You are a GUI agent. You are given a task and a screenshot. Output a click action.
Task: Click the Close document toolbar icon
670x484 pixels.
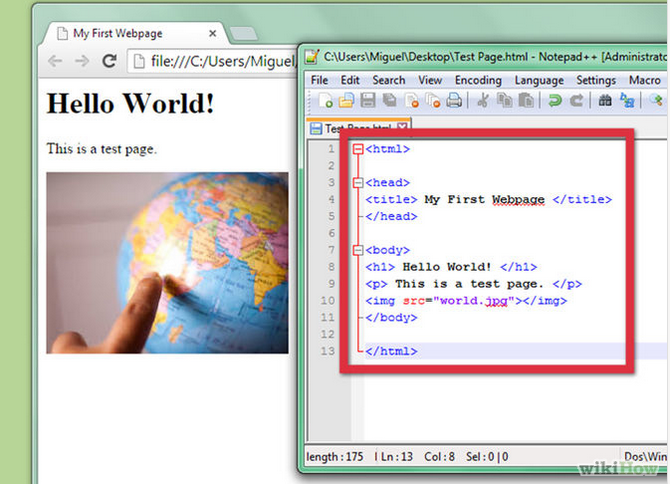coord(412,100)
